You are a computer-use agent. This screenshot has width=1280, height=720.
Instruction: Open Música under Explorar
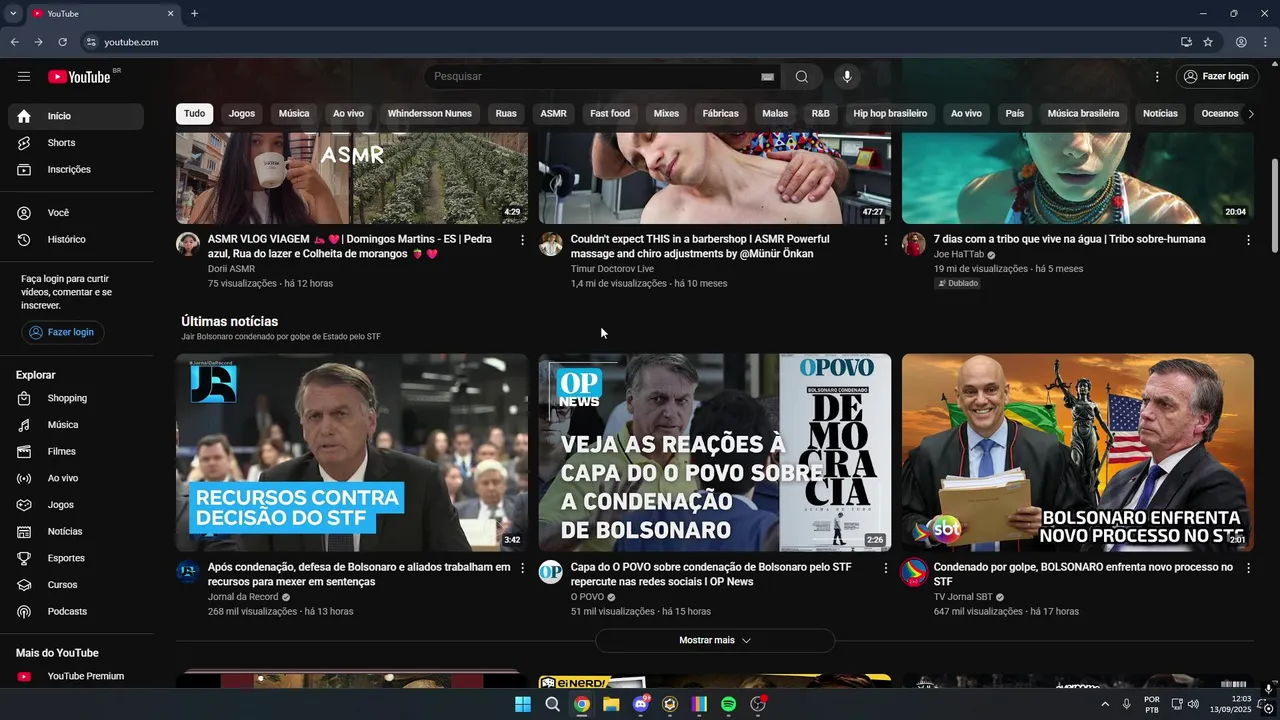coord(76,425)
